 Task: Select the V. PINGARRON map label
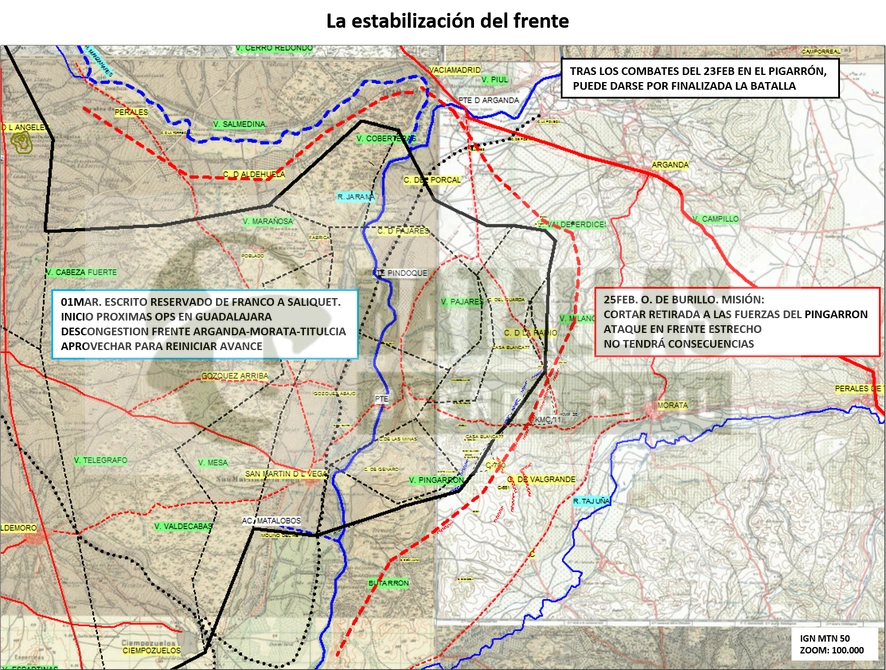[x=436, y=480]
